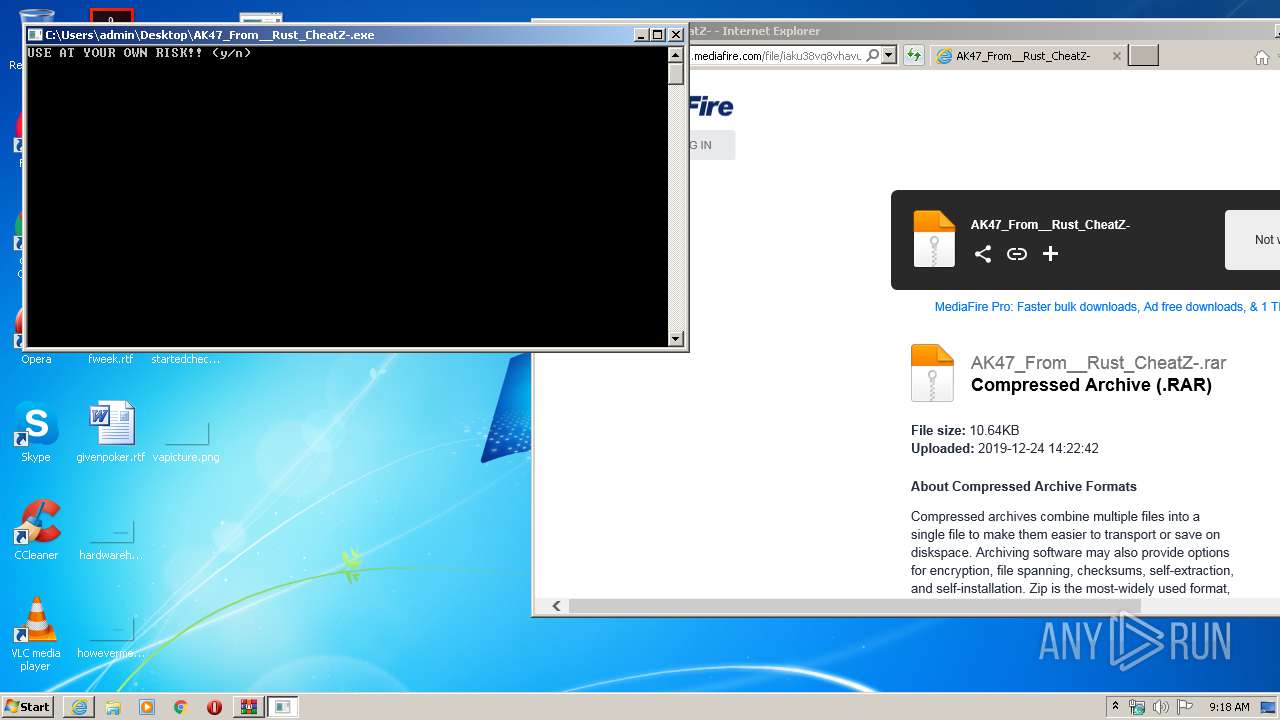Click About Compressed Archive Formats heading
The height and width of the screenshot is (720, 1280).
point(1023,486)
